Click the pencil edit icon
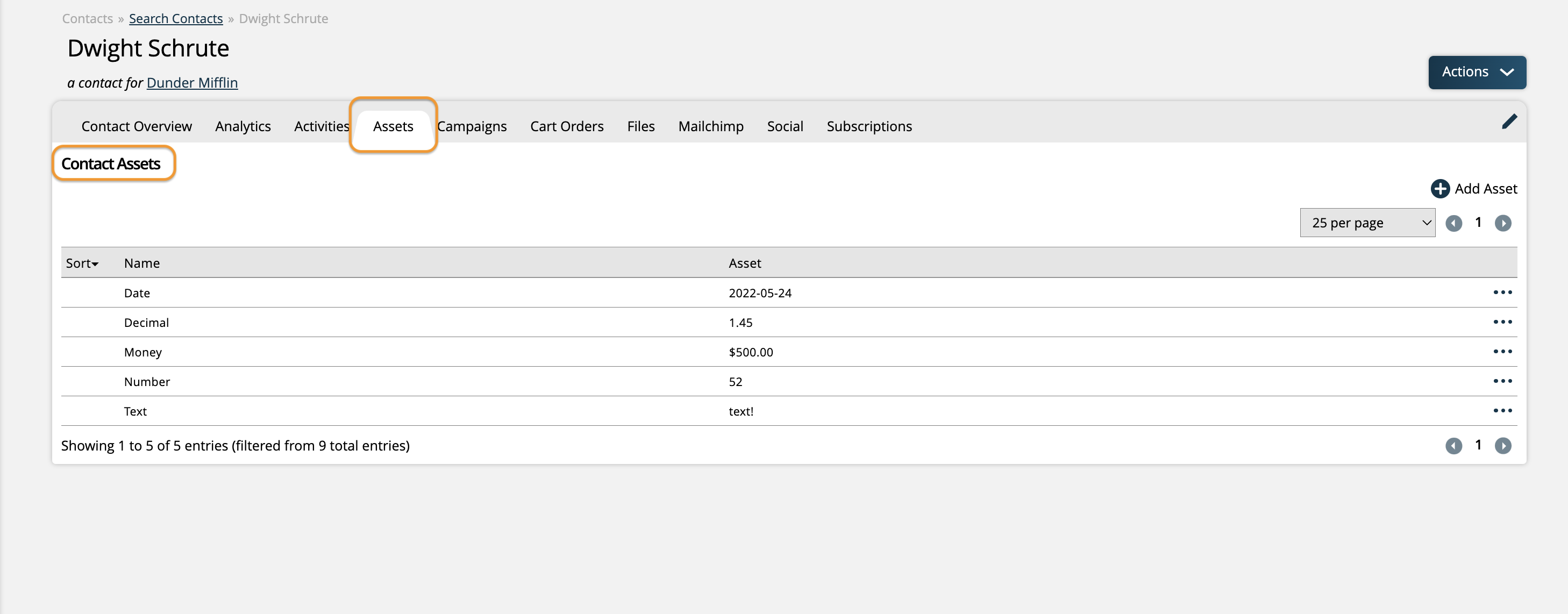The image size is (1568, 614). (1509, 122)
